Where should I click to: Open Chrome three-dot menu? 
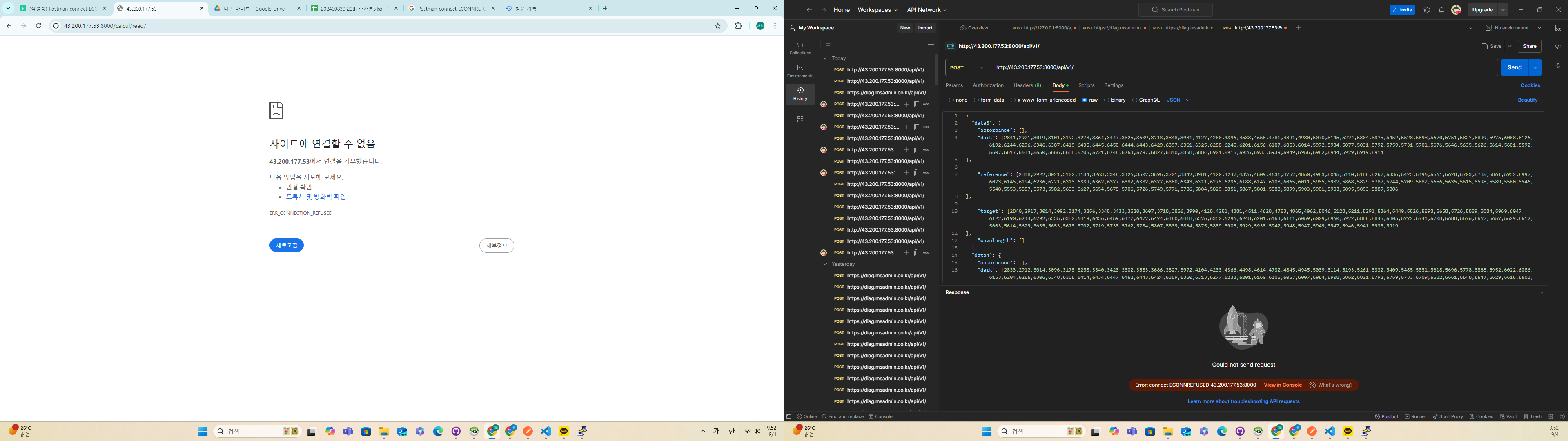click(775, 26)
